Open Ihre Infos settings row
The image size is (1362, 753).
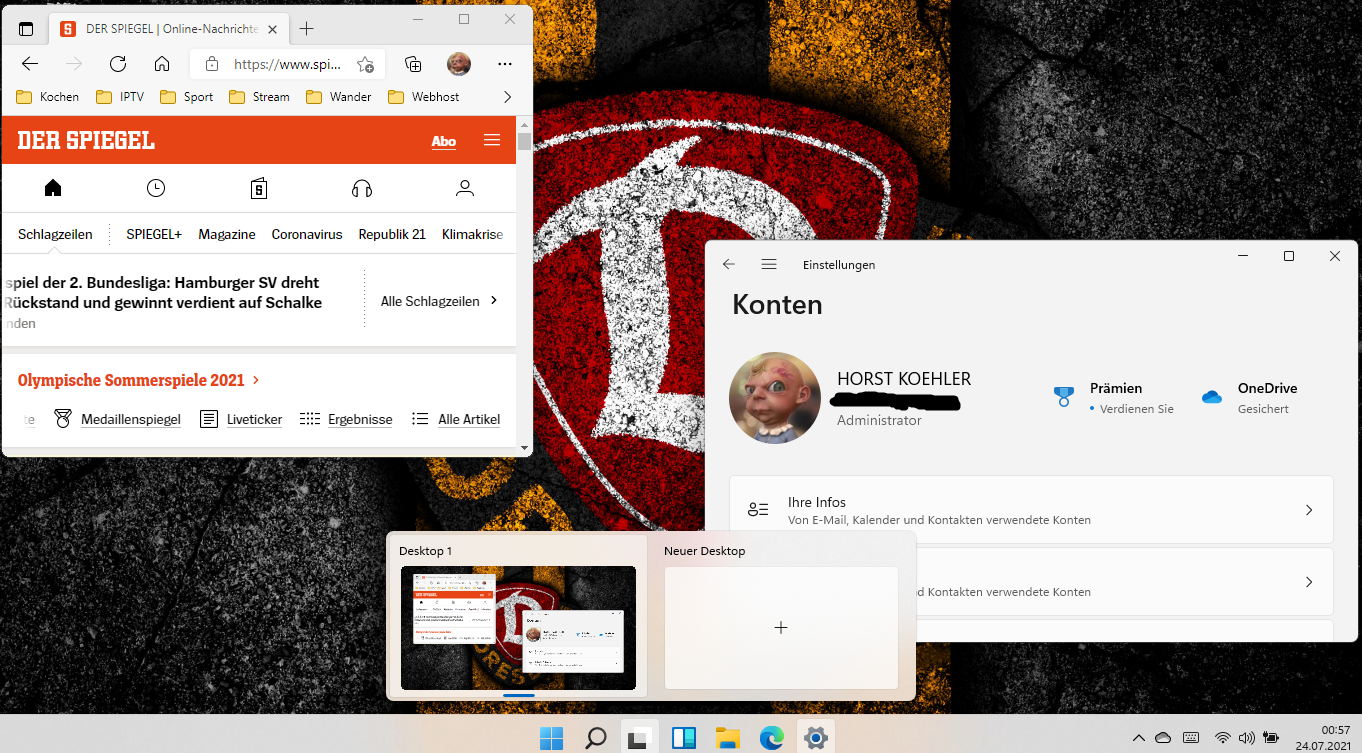tap(1031, 510)
